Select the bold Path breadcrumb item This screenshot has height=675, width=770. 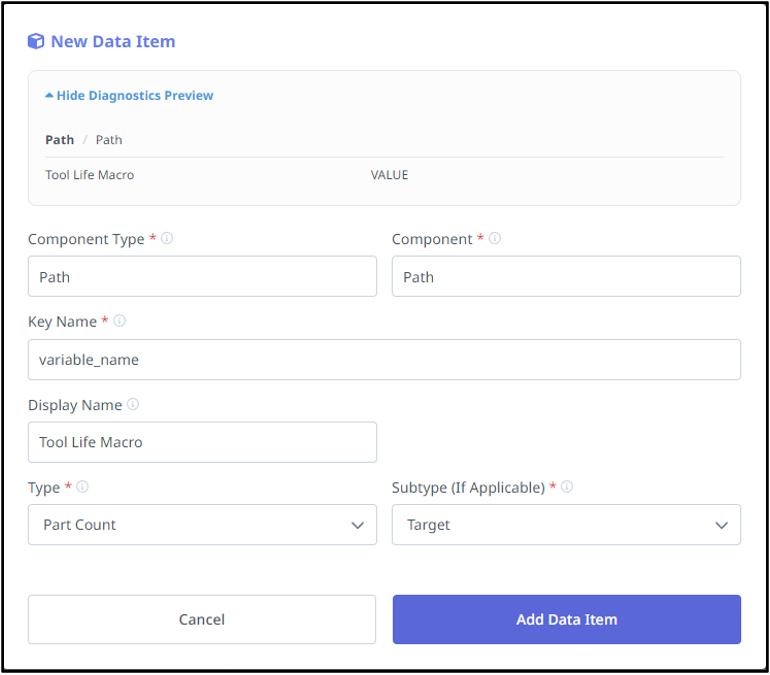[x=60, y=140]
